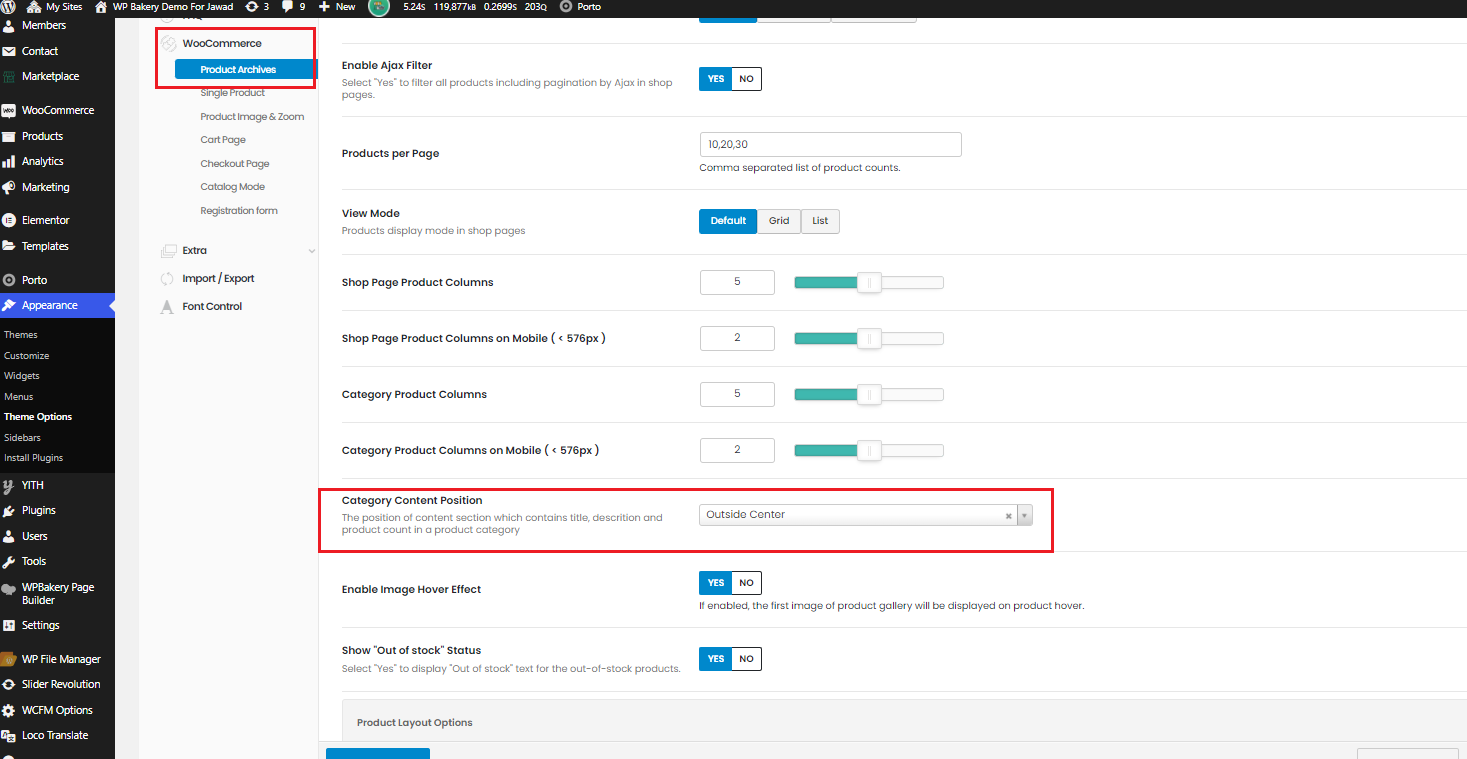Image resolution: width=1467 pixels, height=759 pixels.
Task: Click the Category Product Columns slider handle
Action: [869, 395]
